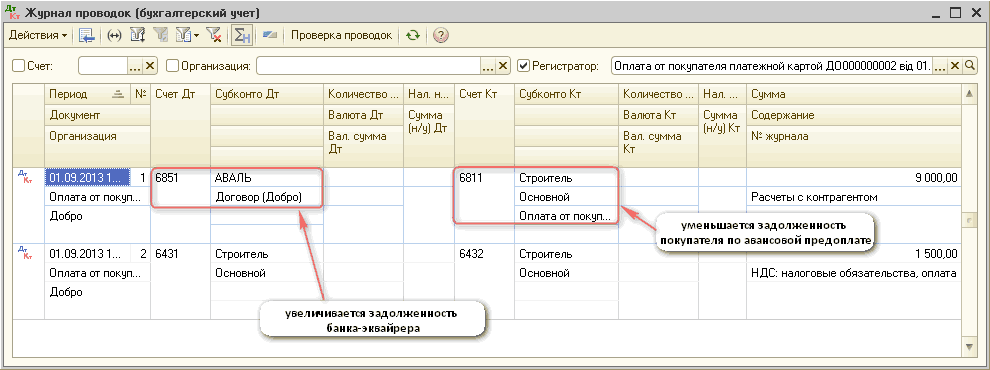
Task: Clear the Регистратор field with X button
Action: pyautogui.click(x=955, y=66)
